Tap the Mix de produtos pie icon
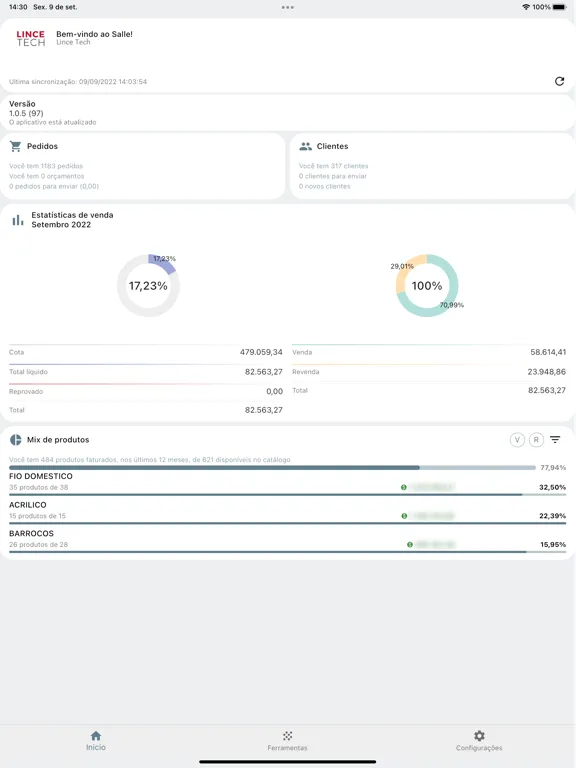This screenshot has height=768, width=576. (x=16, y=439)
